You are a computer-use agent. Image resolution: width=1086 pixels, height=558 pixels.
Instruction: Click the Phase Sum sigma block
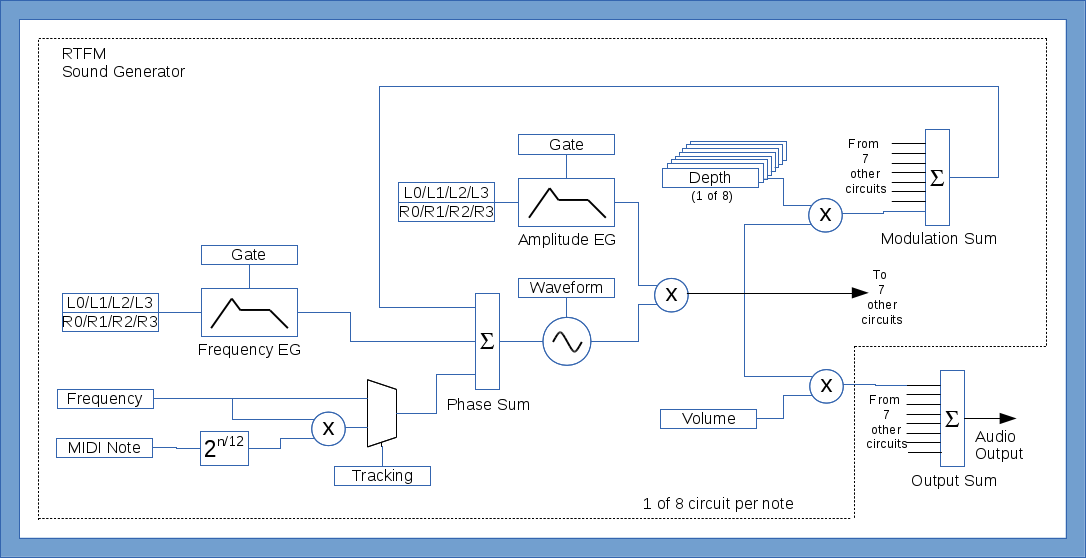click(487, 342)
